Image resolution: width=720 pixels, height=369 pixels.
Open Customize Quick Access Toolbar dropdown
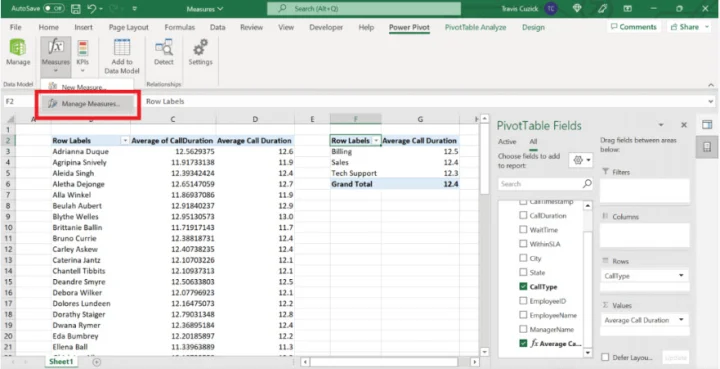click(x=134, y=9)
